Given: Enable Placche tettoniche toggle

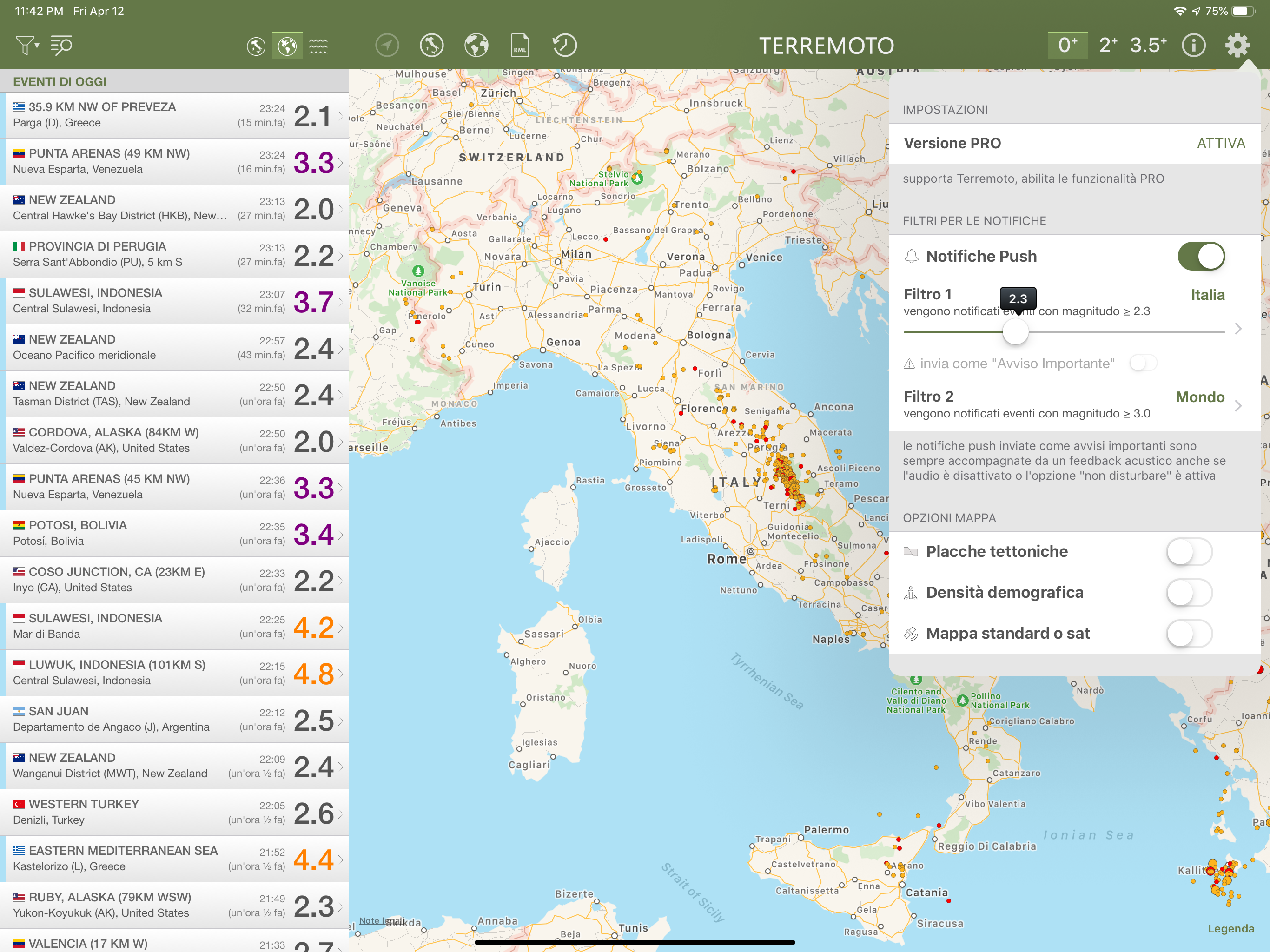Looking at the screenshot, I should click(1189, 552).
